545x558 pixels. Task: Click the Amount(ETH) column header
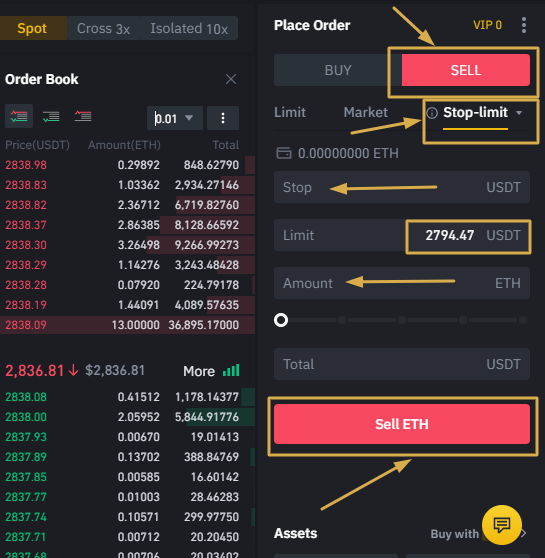click(124, 145)
